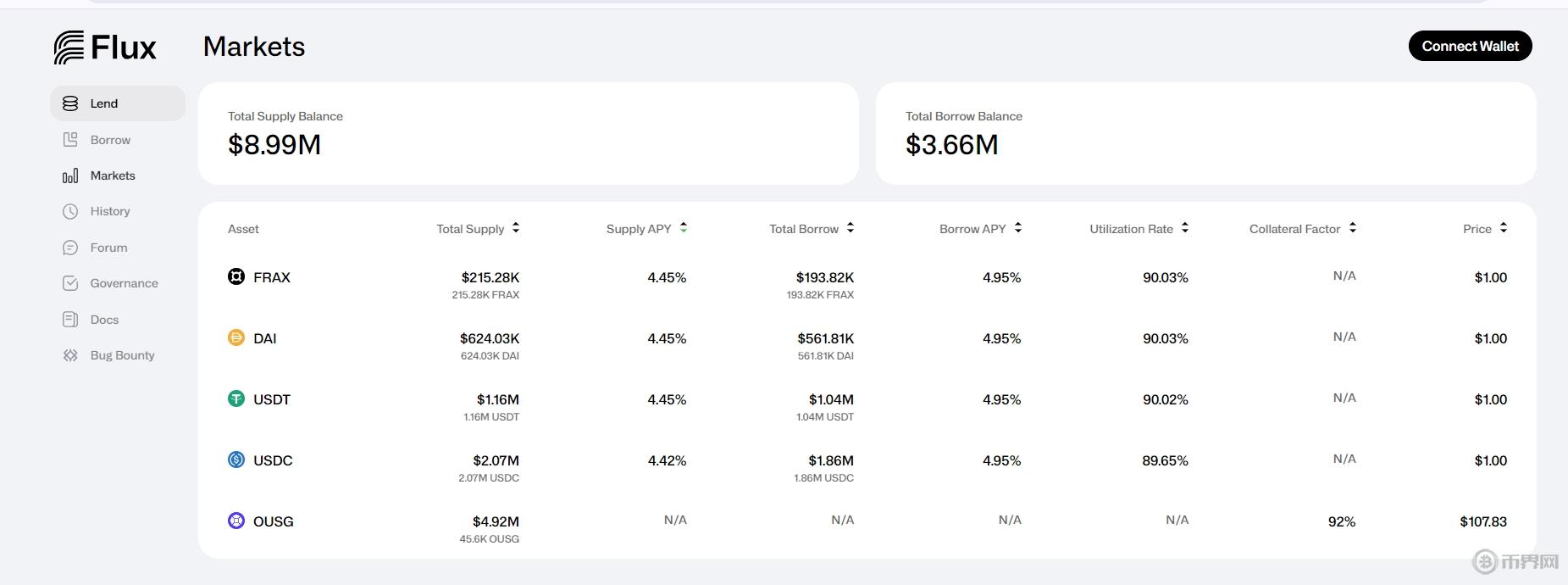Click USDC total borrow $1.86M
Screen dimensions: 1568x585
click(x=831, y=460)
